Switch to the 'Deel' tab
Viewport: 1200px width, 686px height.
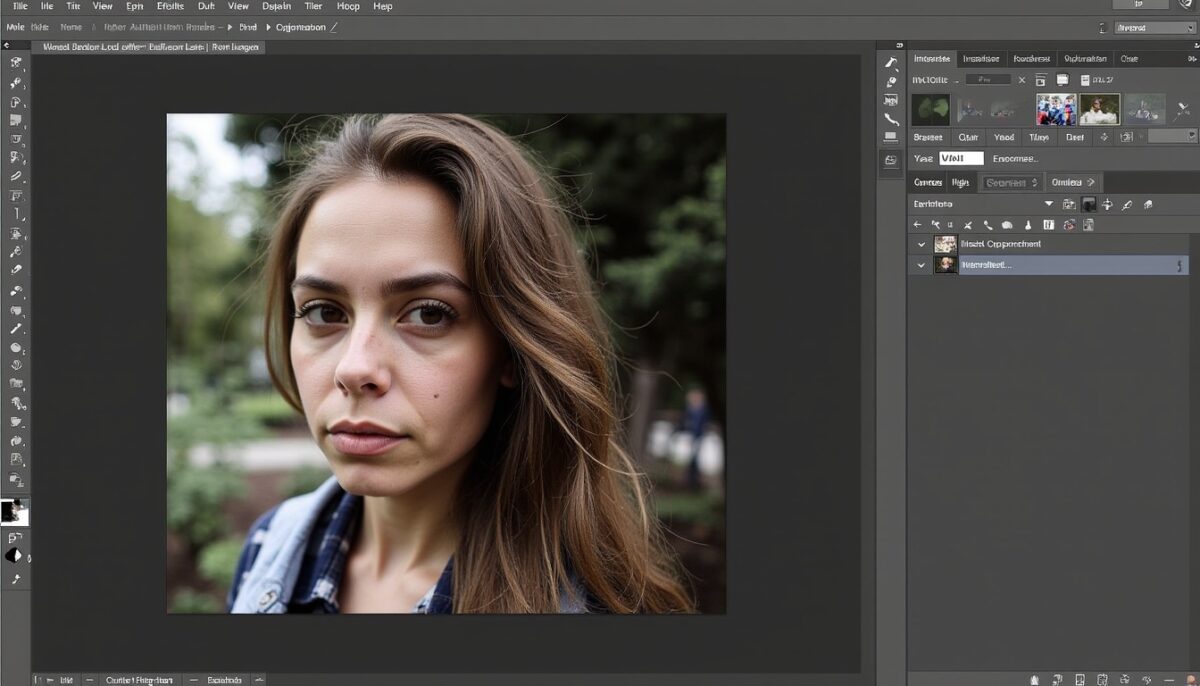point(1074,137)
